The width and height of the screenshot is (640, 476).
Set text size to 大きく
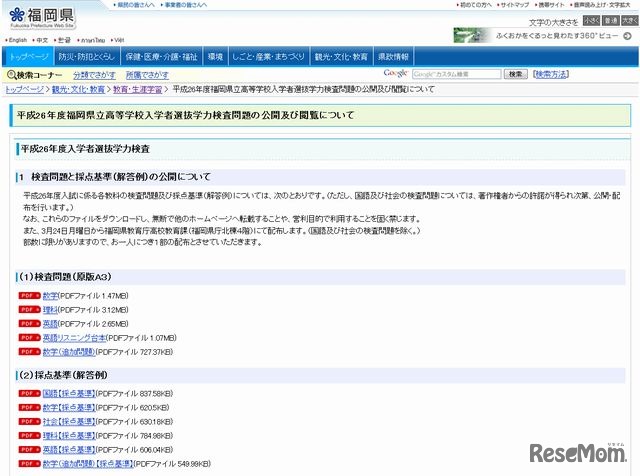(629, 20)
